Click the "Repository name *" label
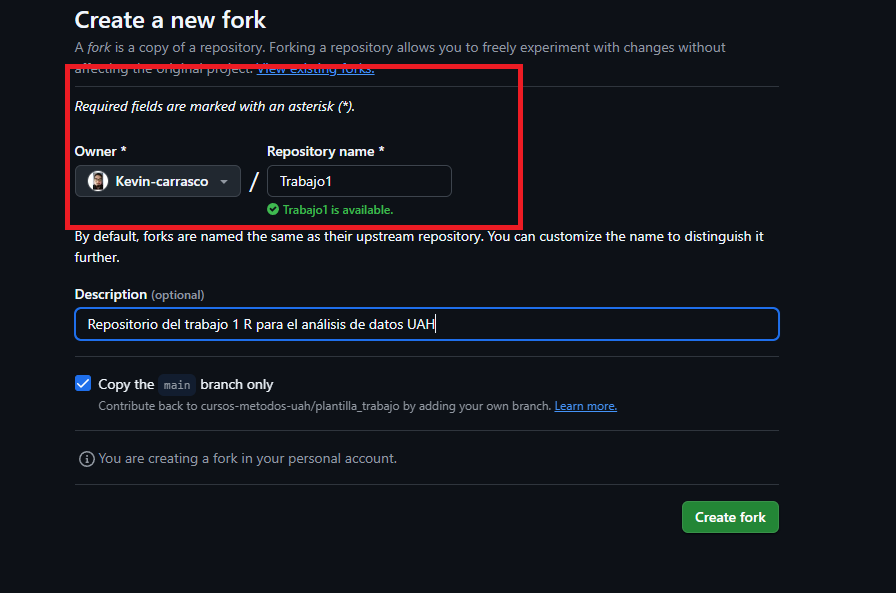The image size is (896, 593). [x=325, y=151]
